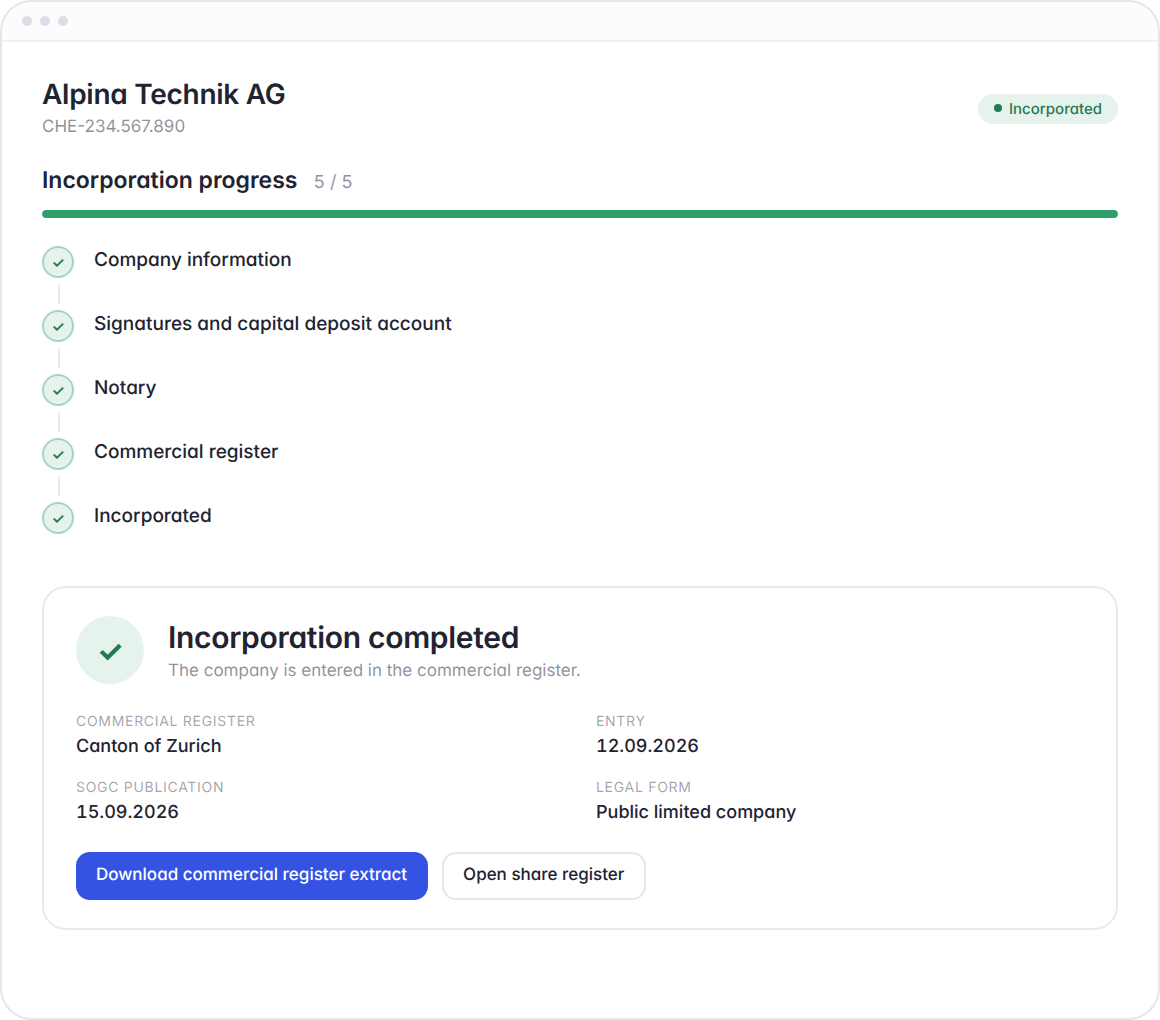Screen dimensions: 1160x1020
Task: Click the Notary step checkmark icon
Action: 58,390
